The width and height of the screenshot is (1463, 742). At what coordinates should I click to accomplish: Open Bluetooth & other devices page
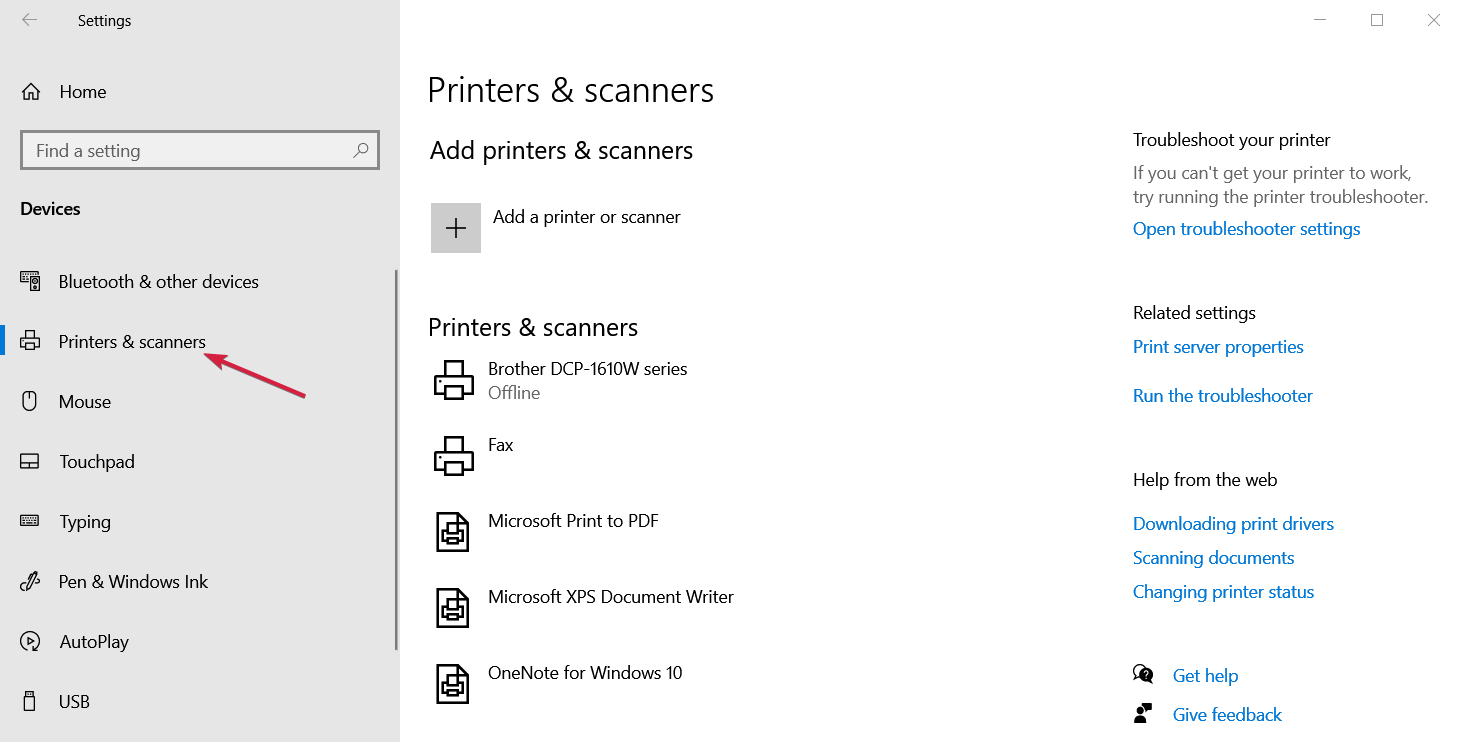[158, 282]
